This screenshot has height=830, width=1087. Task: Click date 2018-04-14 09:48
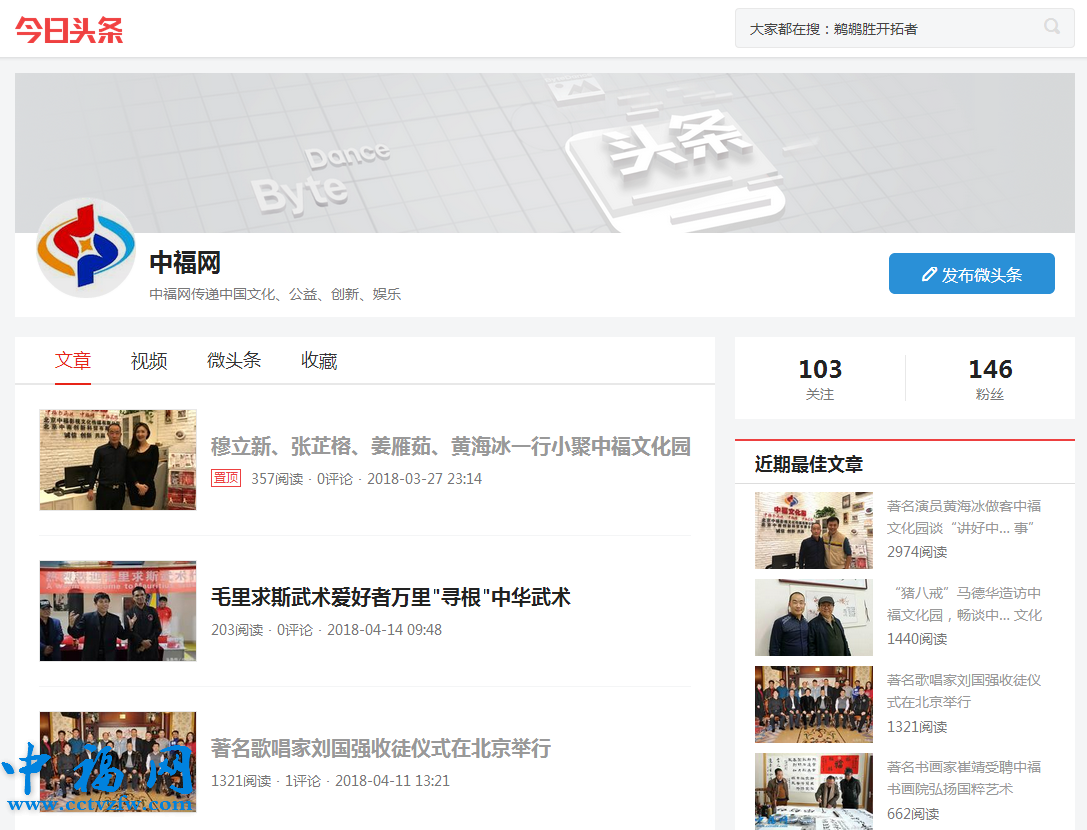[384, 630]
